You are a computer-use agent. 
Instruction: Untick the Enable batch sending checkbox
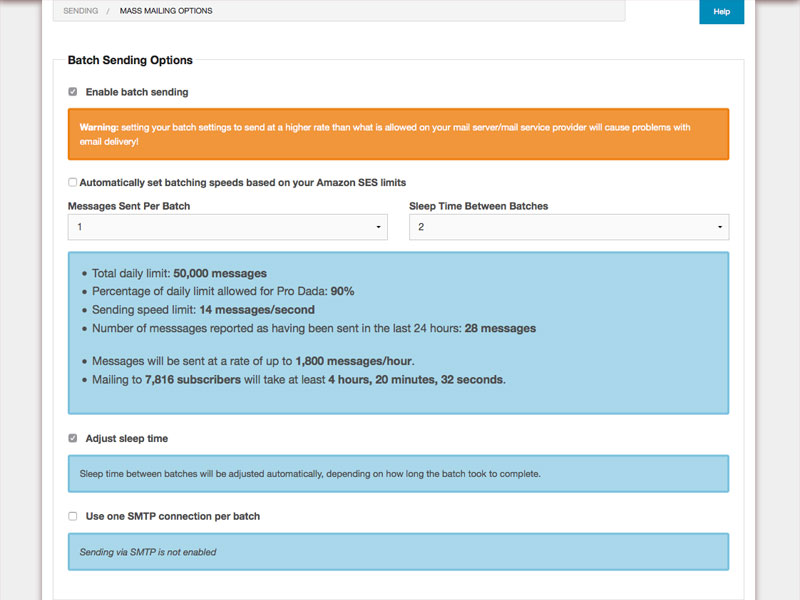coord(72,92)
